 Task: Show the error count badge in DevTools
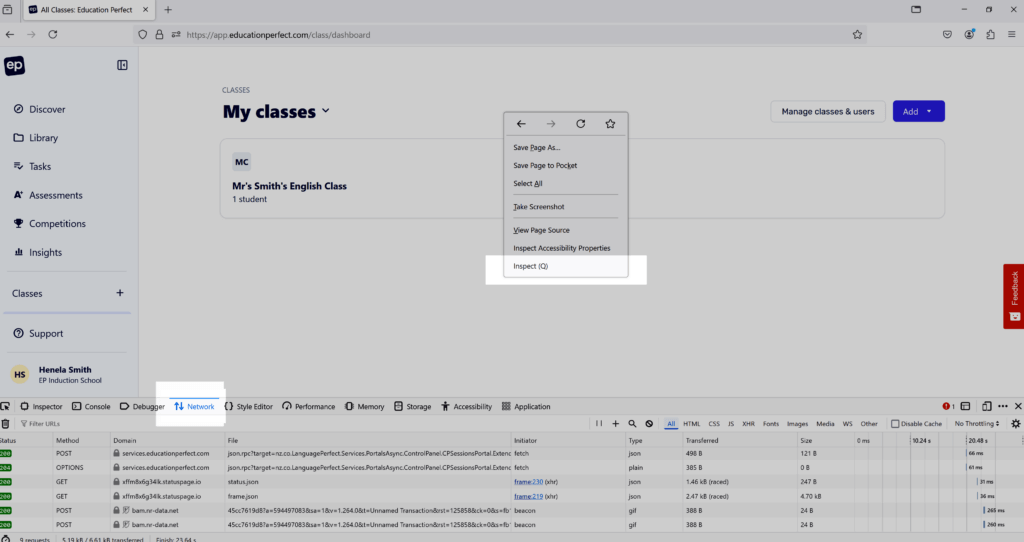948,406
